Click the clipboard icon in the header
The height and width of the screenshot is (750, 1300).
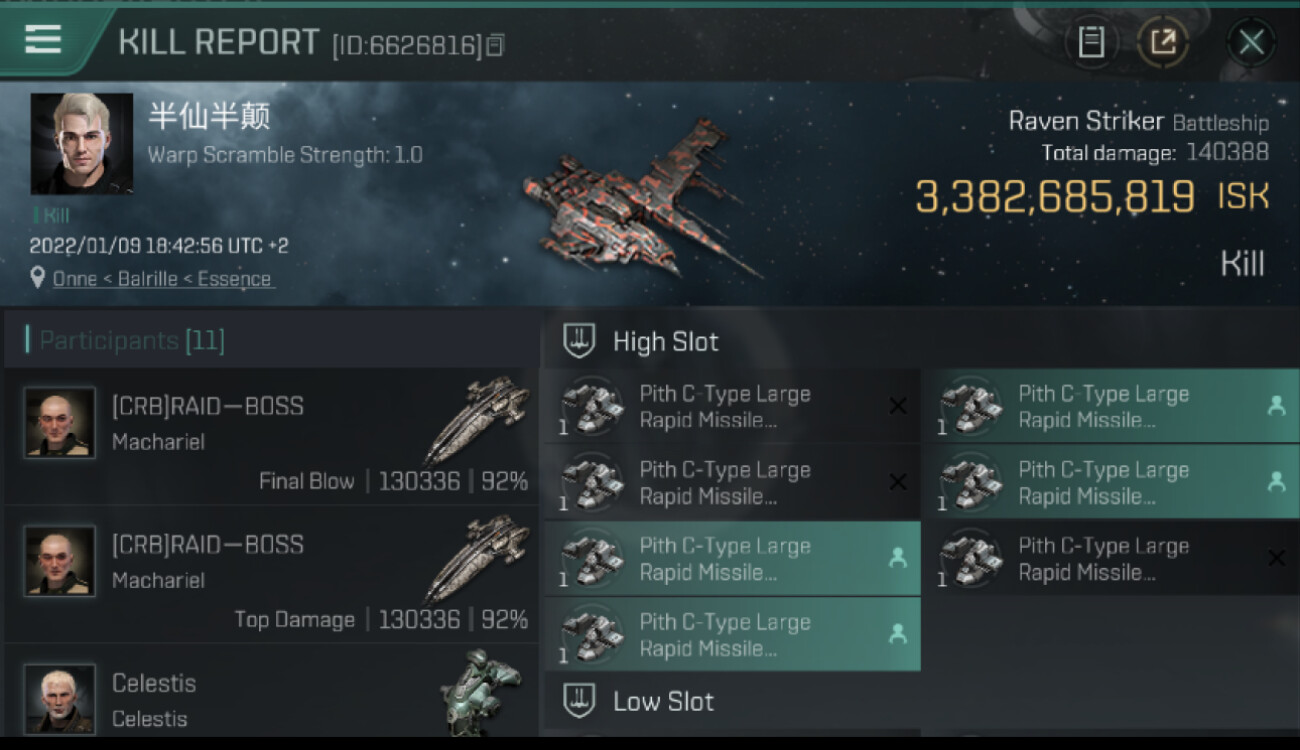tap(1091, 42)
